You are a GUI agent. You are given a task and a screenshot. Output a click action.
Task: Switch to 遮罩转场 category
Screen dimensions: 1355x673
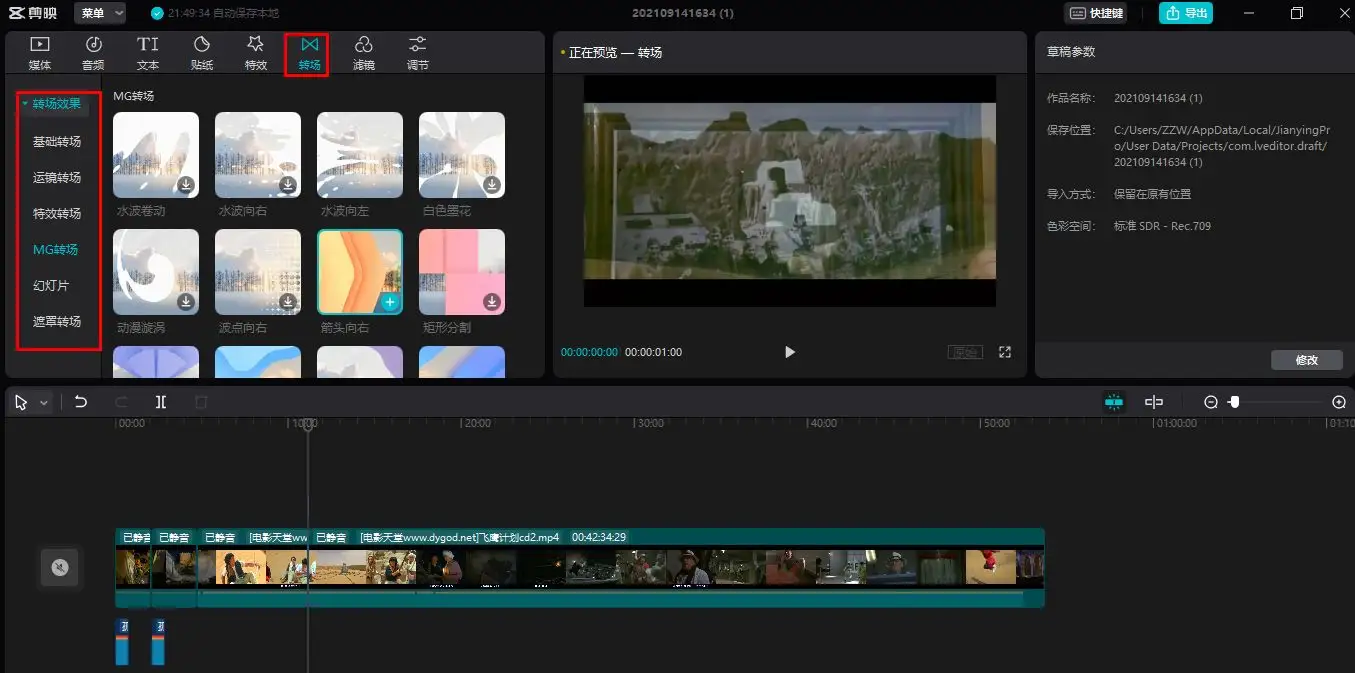[x=57, y=322]
